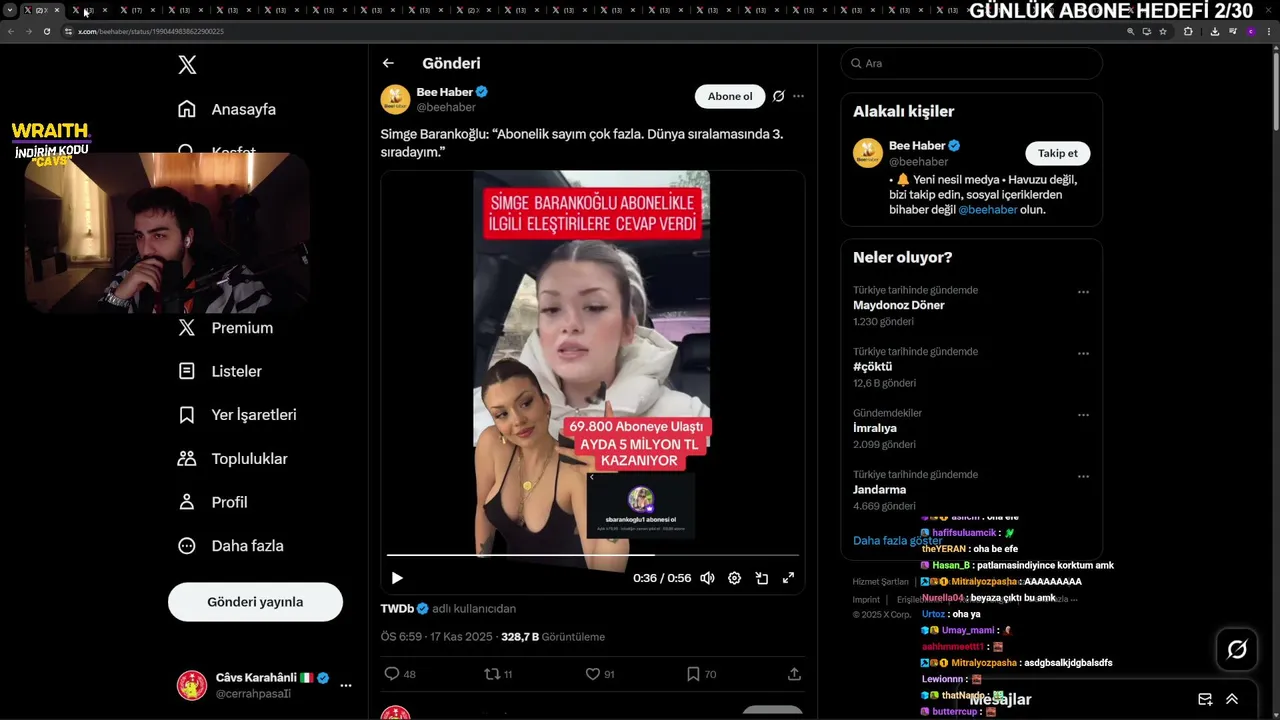Open Topluluklar communities page
This screenshot has width=1280, height=720.
pos(233,459)
